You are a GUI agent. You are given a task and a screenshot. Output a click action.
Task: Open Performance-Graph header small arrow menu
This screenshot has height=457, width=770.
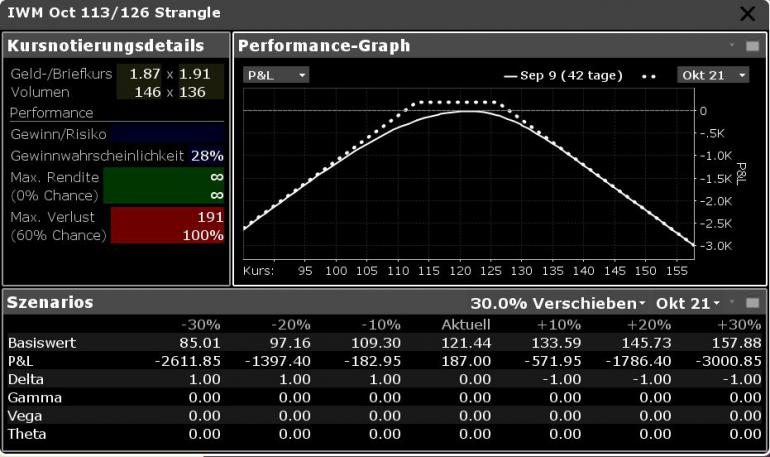pyautogui.click(x=732, y=45)
